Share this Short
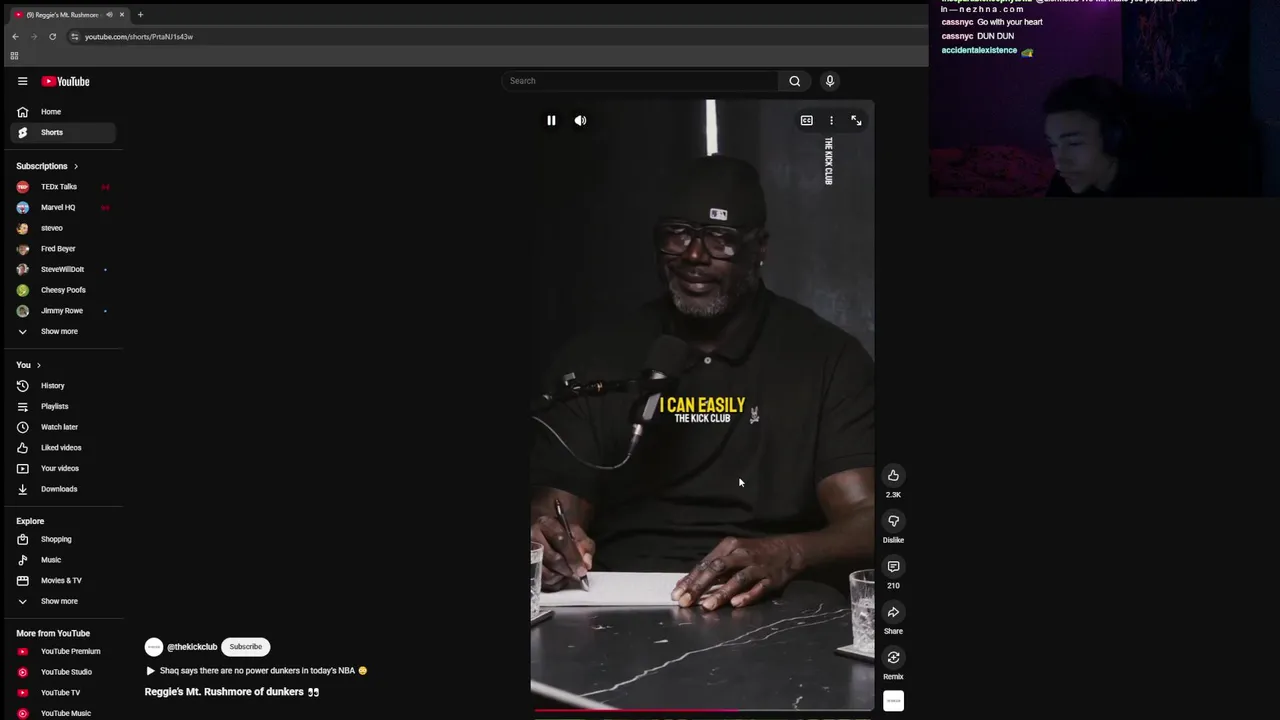The image size is (1280, 720). click(x=893, y=612)
